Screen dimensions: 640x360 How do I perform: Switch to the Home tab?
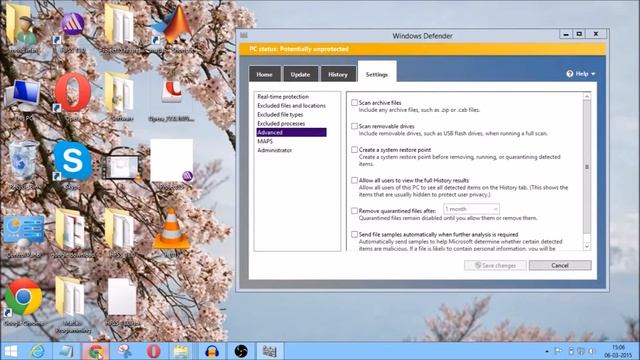point(264,74)
